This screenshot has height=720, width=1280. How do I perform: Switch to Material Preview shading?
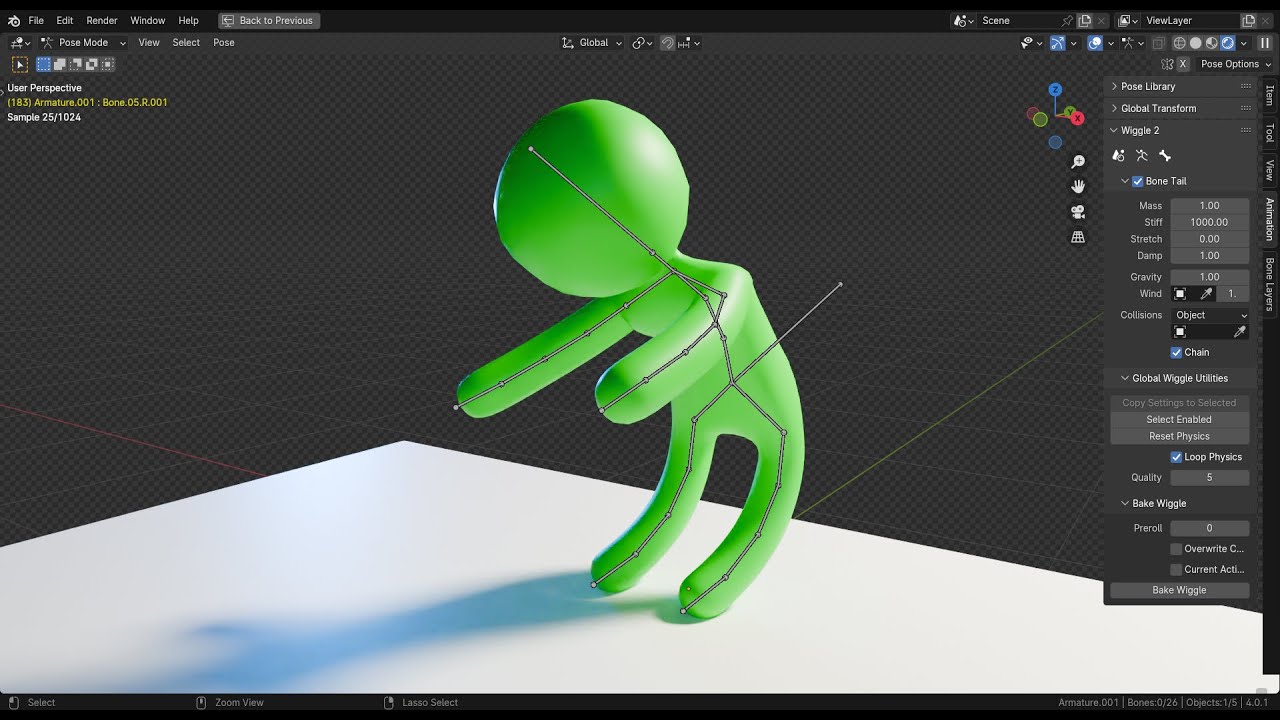(1212, 43)
